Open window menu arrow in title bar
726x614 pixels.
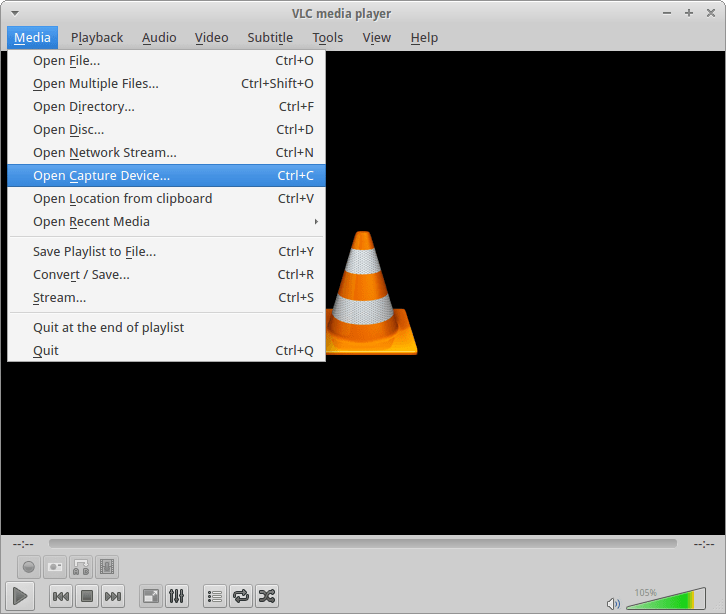pos(15,13)
